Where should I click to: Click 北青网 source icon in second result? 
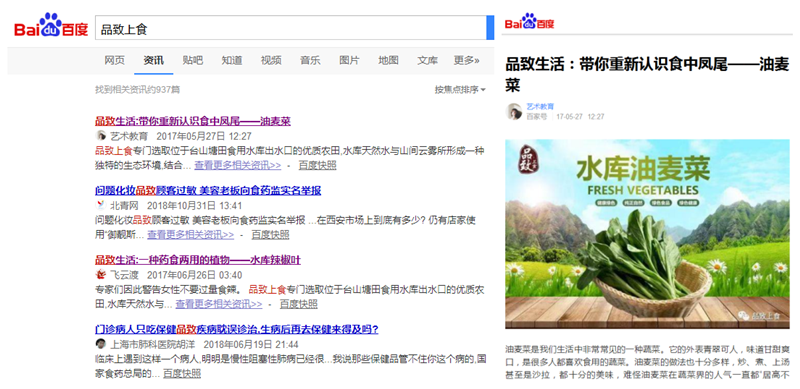[x=101, y=206]
